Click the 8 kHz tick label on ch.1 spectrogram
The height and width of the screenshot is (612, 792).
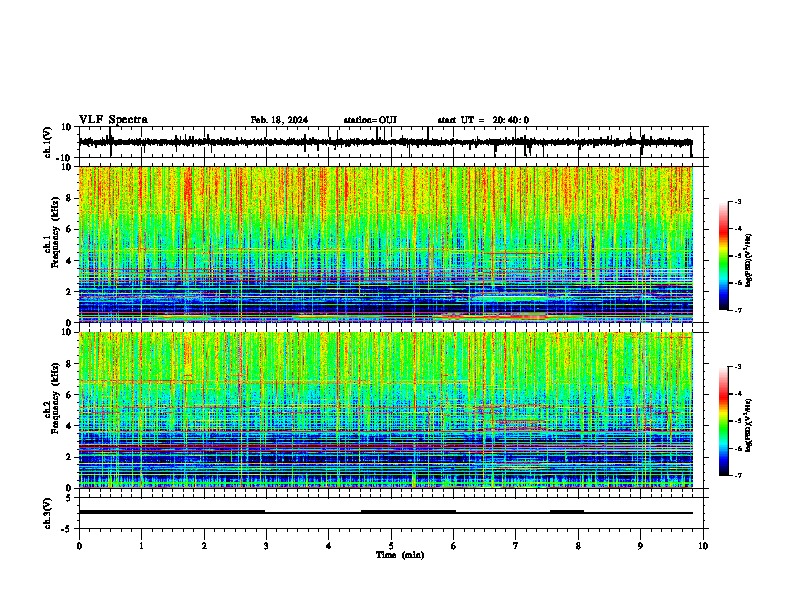(69, 198)
